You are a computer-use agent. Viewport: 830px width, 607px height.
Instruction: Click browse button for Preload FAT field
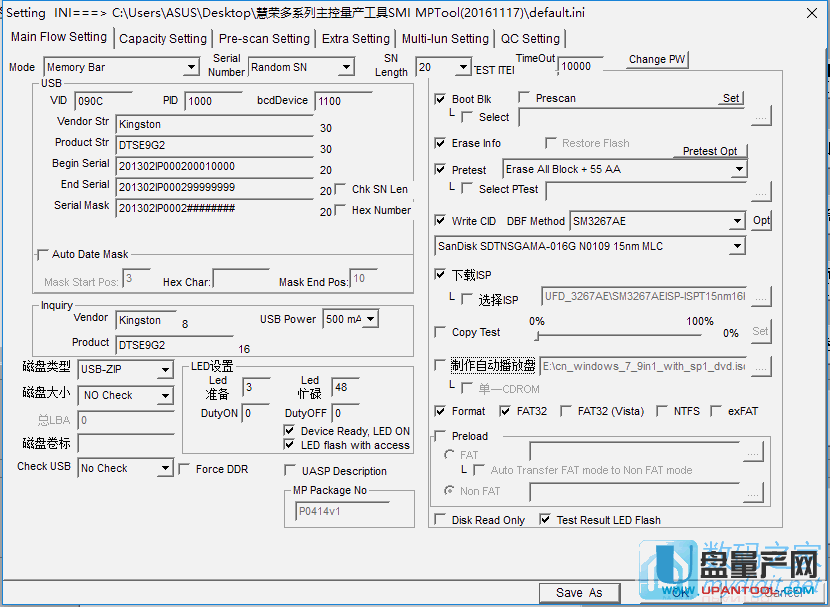pos(753,454)
